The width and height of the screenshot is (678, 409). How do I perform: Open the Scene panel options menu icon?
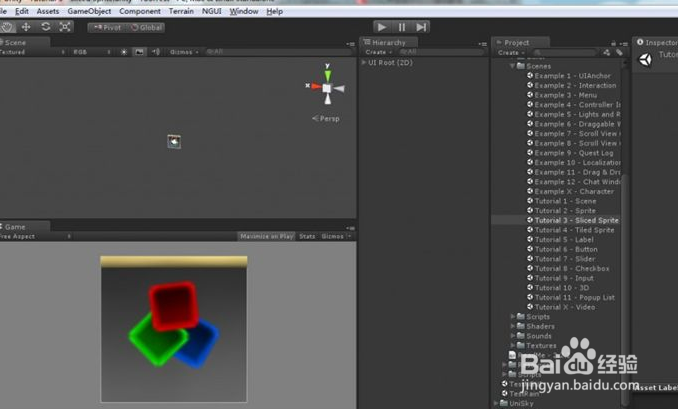(x=350, y=44)
